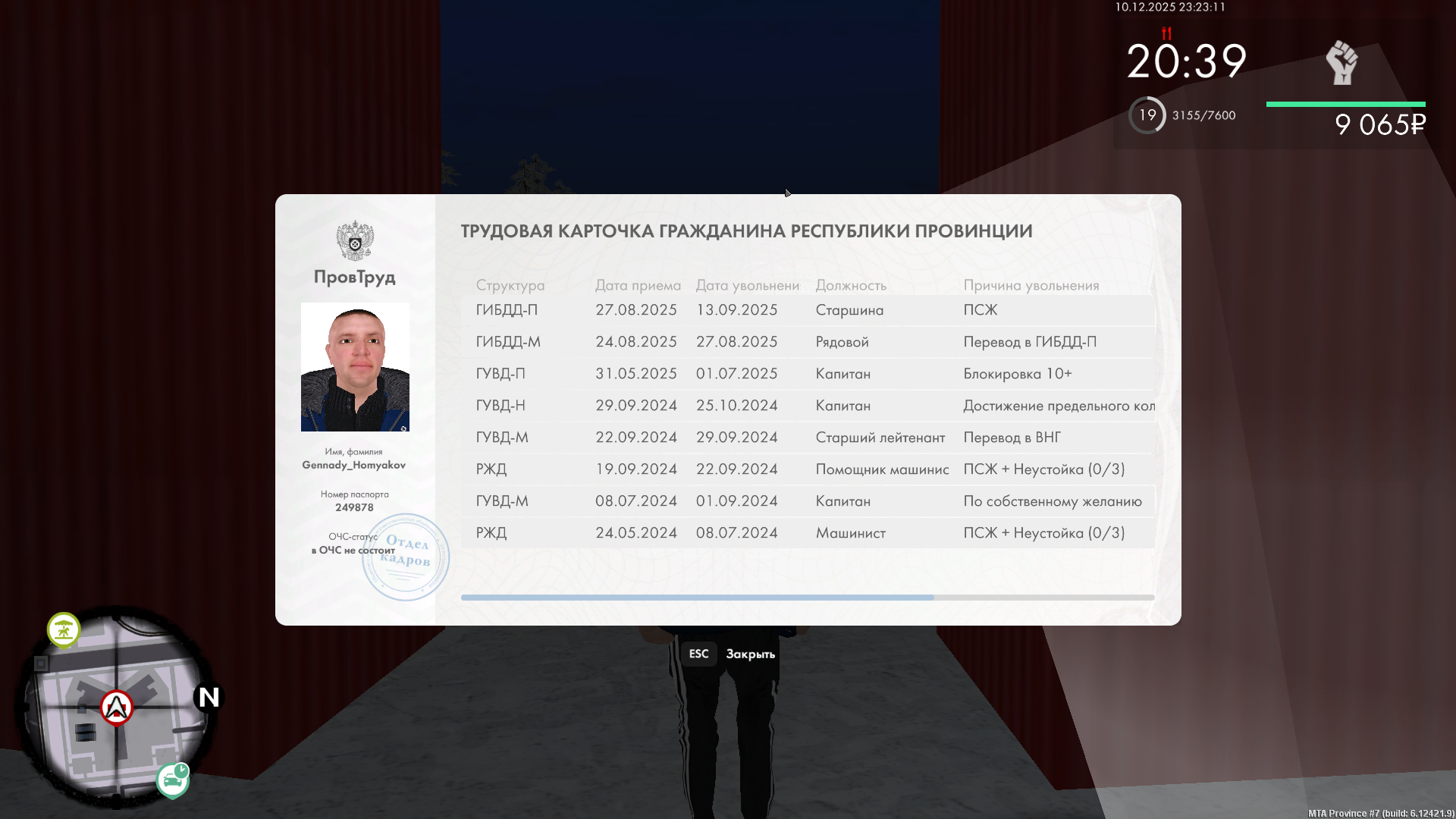Click the red player arrow on the minimap

[x=117, y=708]
